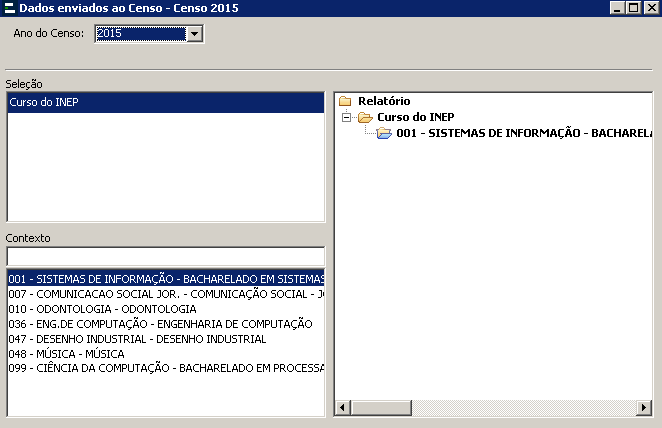Click the 001 Sistemas de Informação folder icon
This screenshot has height=428, width=662.
pyautogui.click(x=384, y=133)
